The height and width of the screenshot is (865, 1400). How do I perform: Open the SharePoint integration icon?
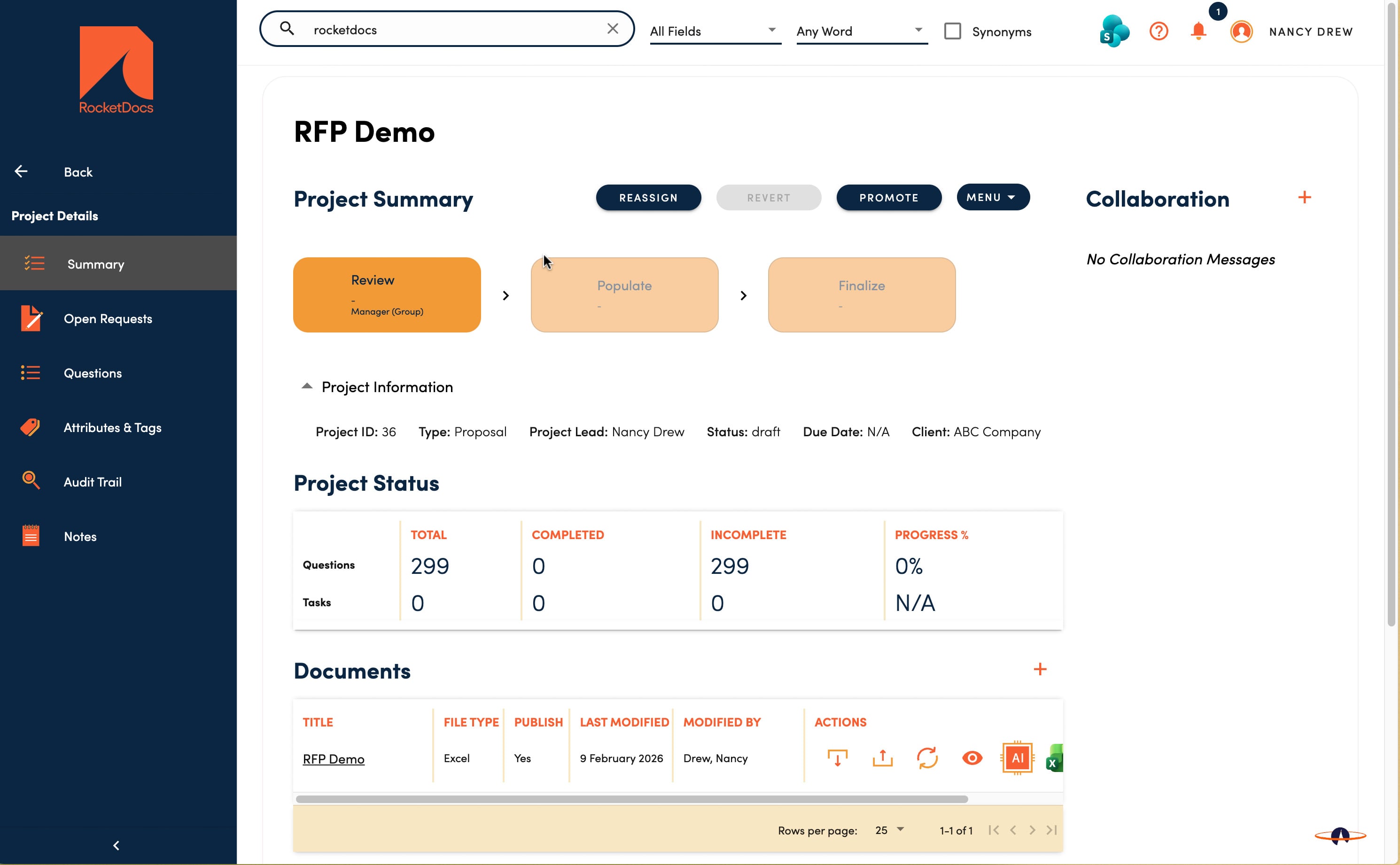pos(1114,31)
